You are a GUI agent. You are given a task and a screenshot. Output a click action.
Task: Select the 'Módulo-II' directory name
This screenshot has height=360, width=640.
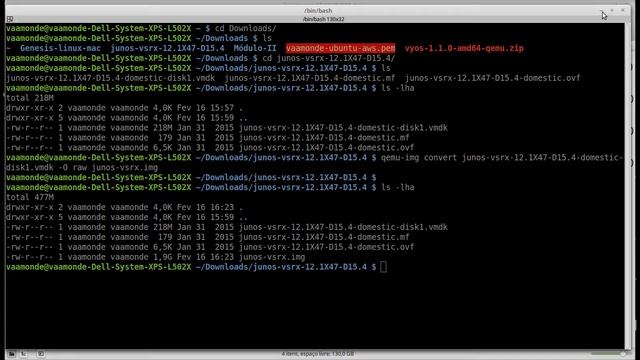[255, 48]
